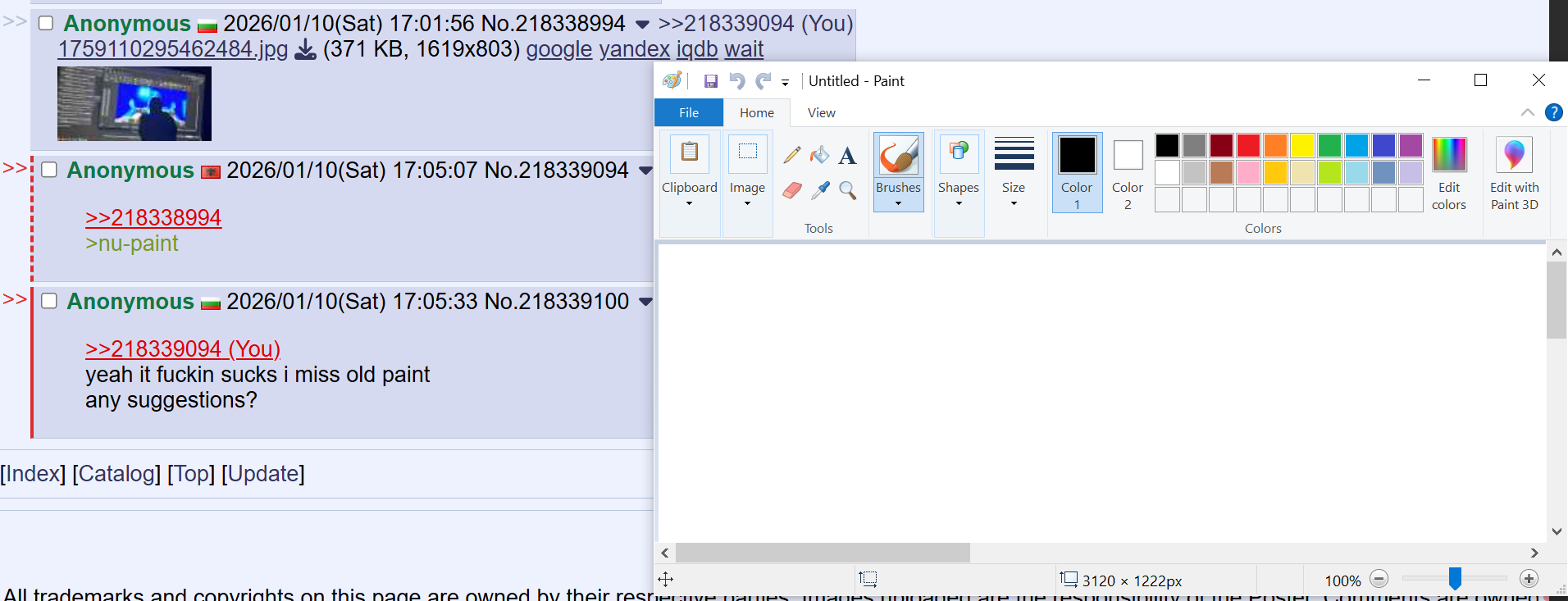Search image with yandex link
Image resolution: width=1568 pixels, height=601 pixels.
[634, 49]
